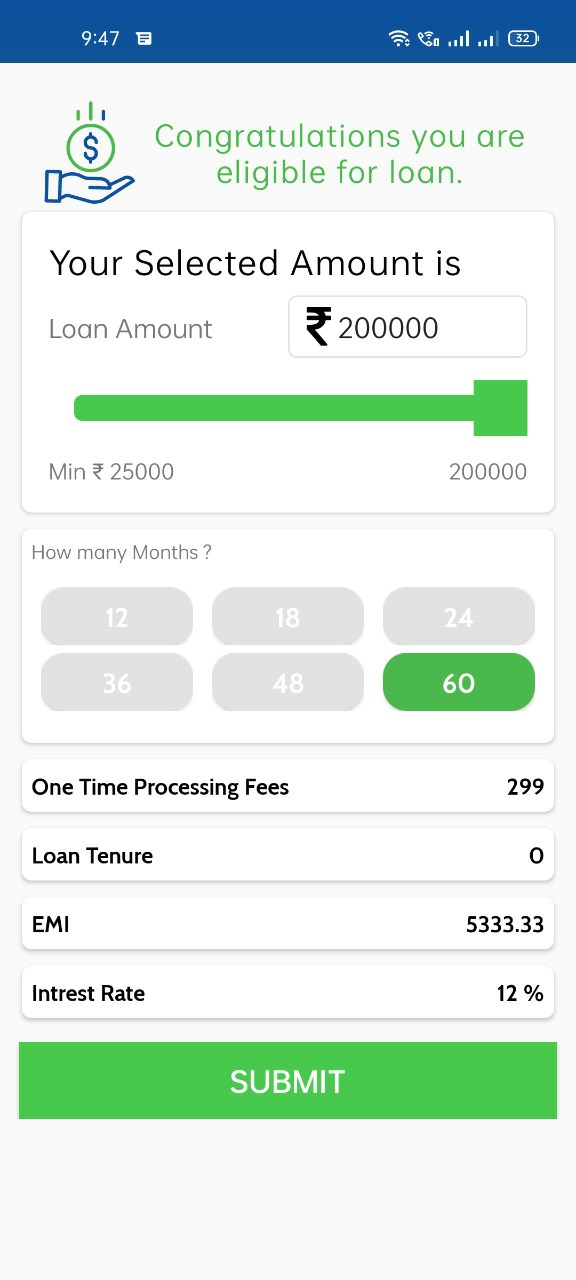Select the highlighted 60 months option
This screenshot has height=1280, width=576.
(x=459, y=682)
